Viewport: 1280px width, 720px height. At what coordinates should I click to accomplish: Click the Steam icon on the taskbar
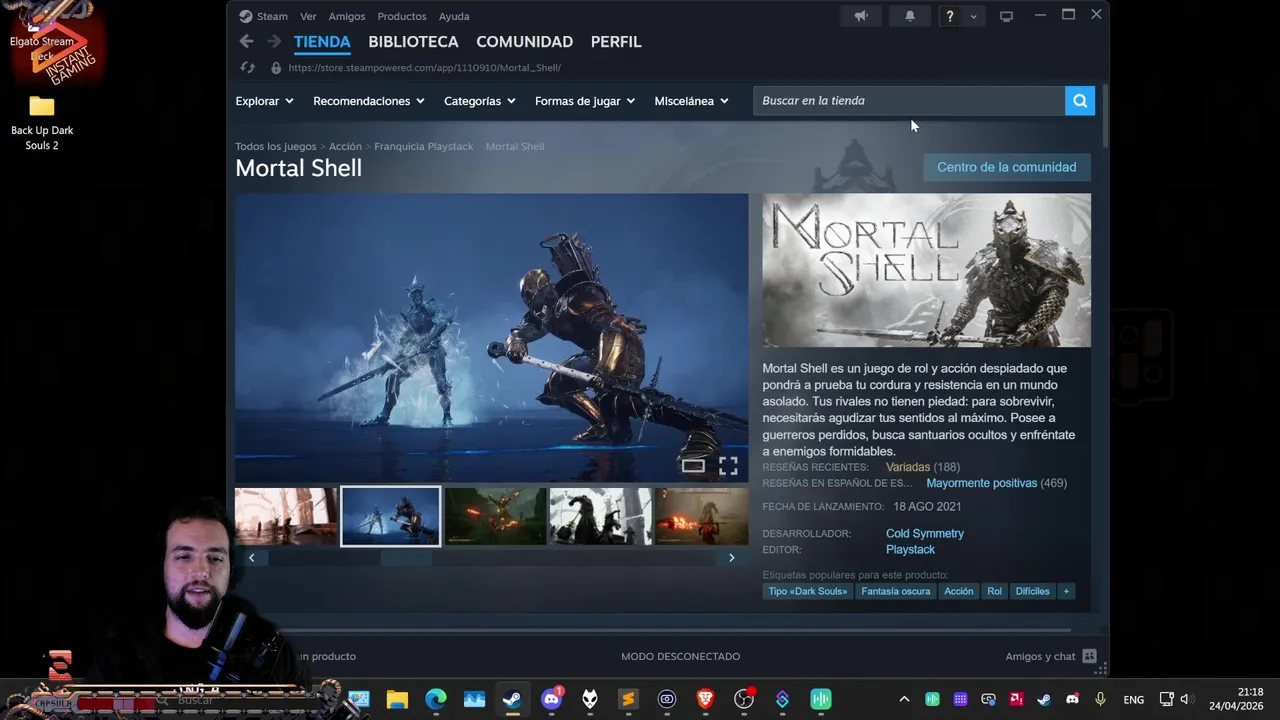click(x=512, y=699)
